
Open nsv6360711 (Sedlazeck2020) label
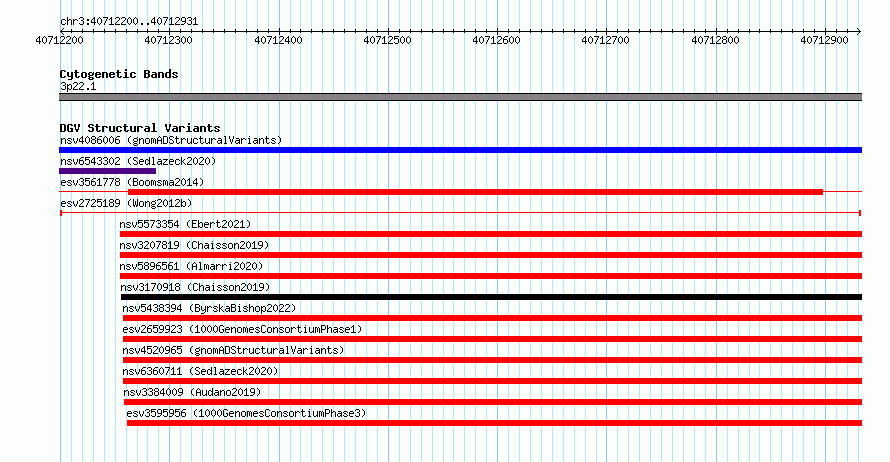[x=200, y=371]
